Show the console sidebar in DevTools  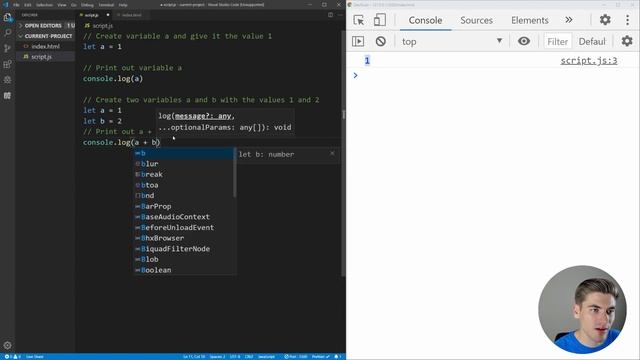coord(358,41)
